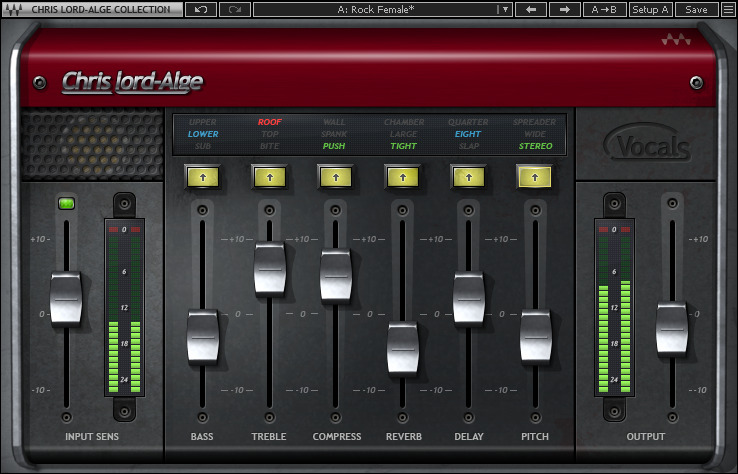The image size is (738, 474).
Task: Click the Delay fader handle
Action: click(469, 298)
